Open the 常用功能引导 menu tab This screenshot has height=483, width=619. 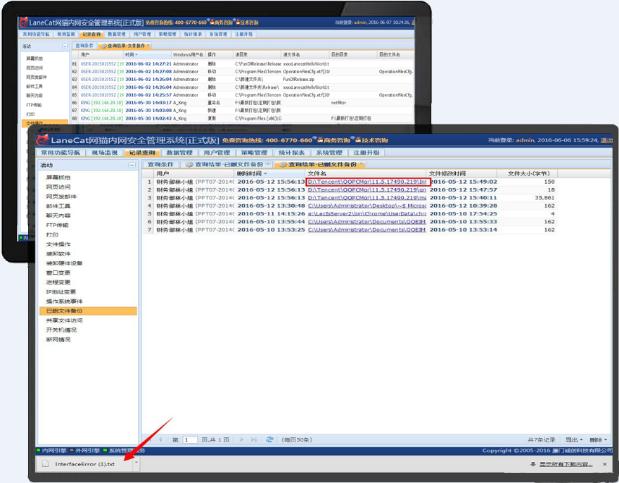[x=60, y=152]
